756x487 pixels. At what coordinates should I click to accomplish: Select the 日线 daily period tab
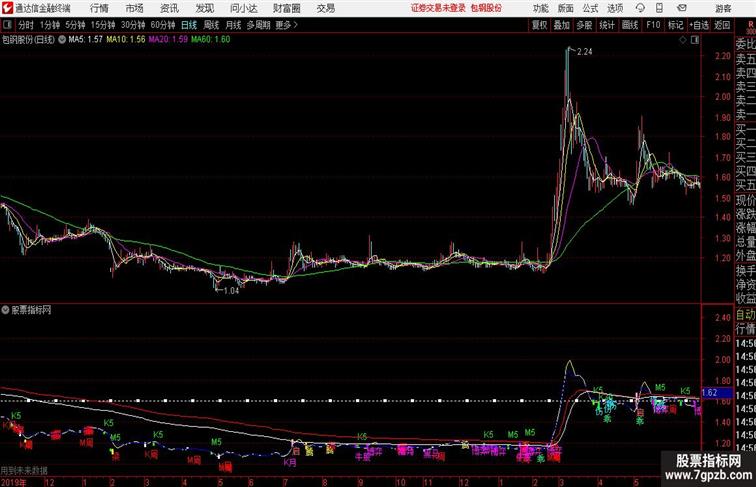189,25
